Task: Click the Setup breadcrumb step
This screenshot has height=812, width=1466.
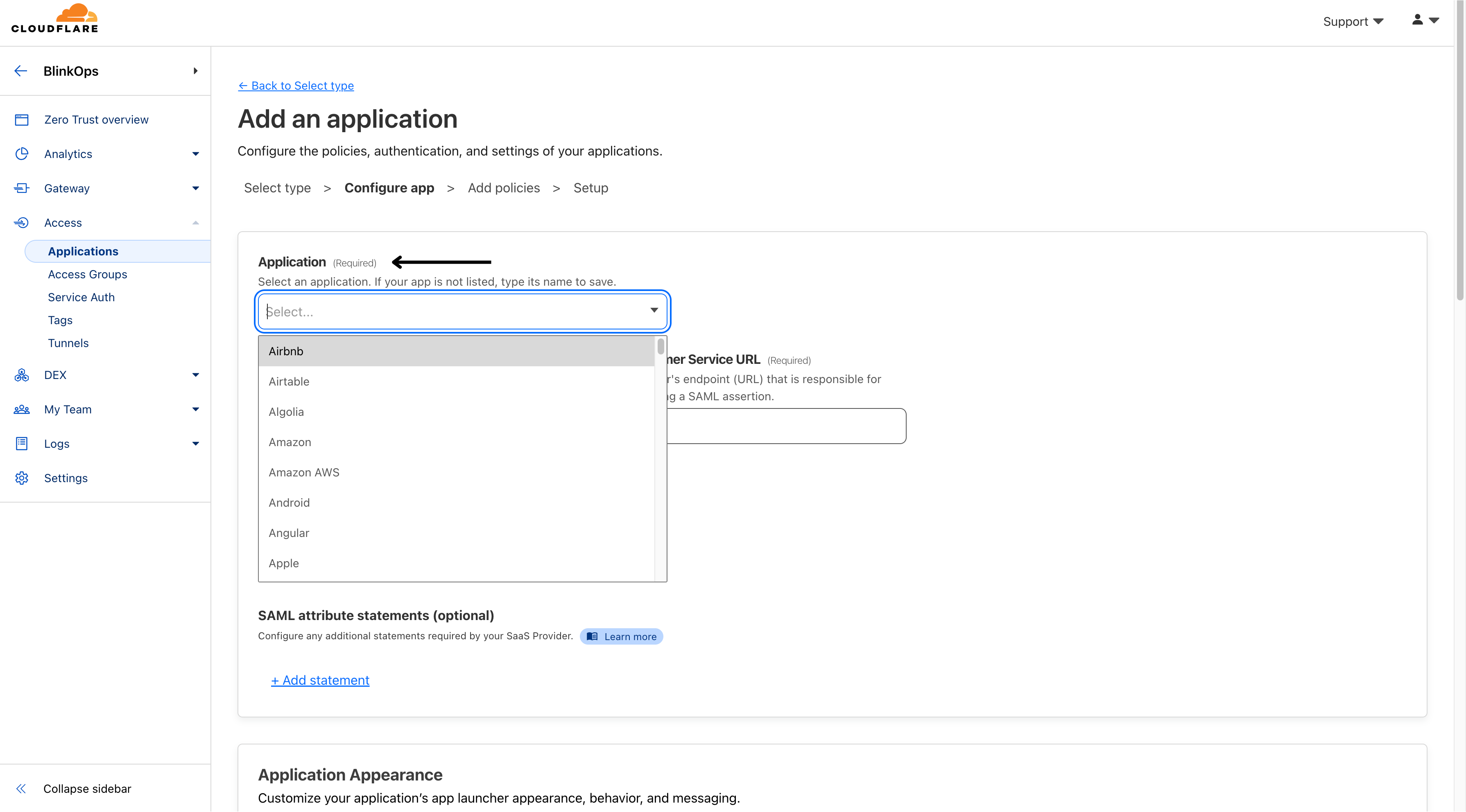Action: pyautogui.click(x=591, y=188)
